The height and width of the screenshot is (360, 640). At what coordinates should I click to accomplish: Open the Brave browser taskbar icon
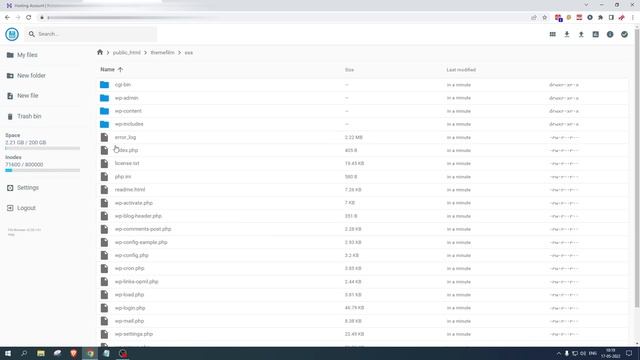[74, 353]
